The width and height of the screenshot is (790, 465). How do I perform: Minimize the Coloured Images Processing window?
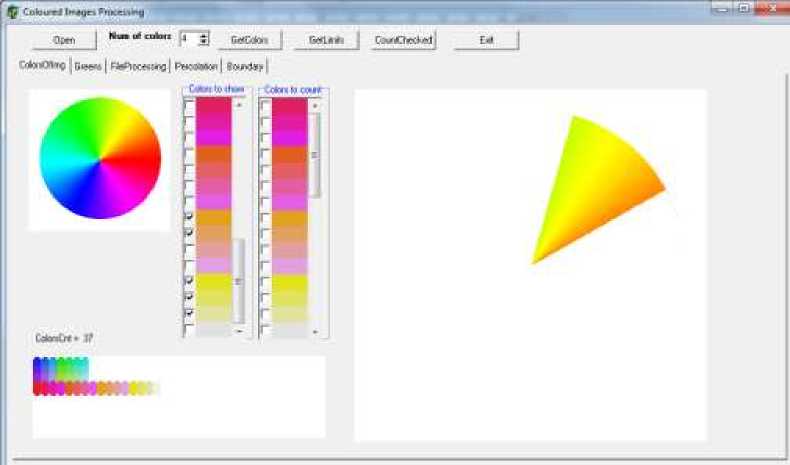722,8
